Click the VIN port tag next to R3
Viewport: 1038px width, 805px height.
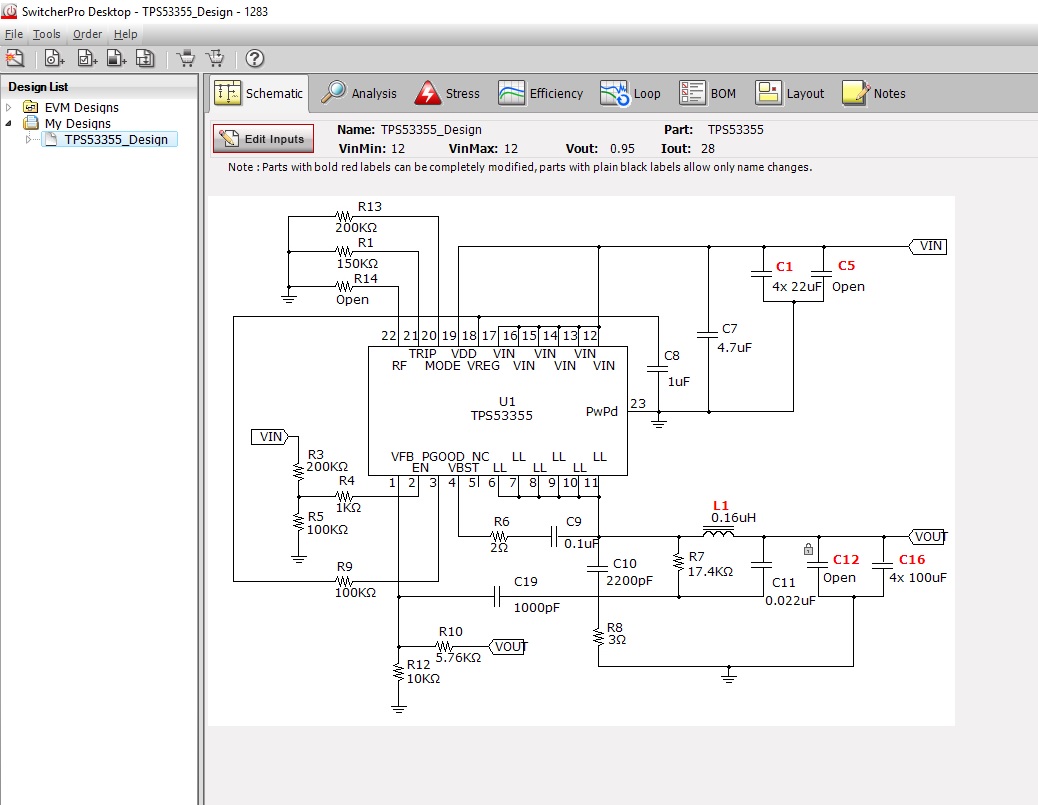click(x=270, y=437)
